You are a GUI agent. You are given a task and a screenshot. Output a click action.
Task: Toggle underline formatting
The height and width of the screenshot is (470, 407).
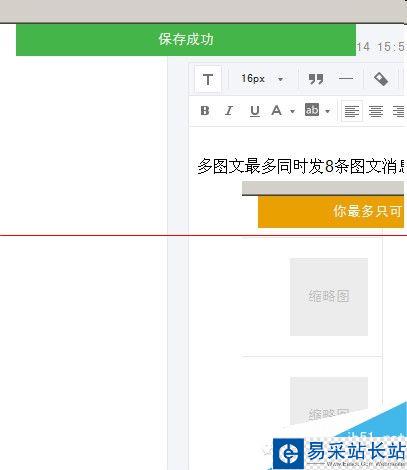[255, 111]
